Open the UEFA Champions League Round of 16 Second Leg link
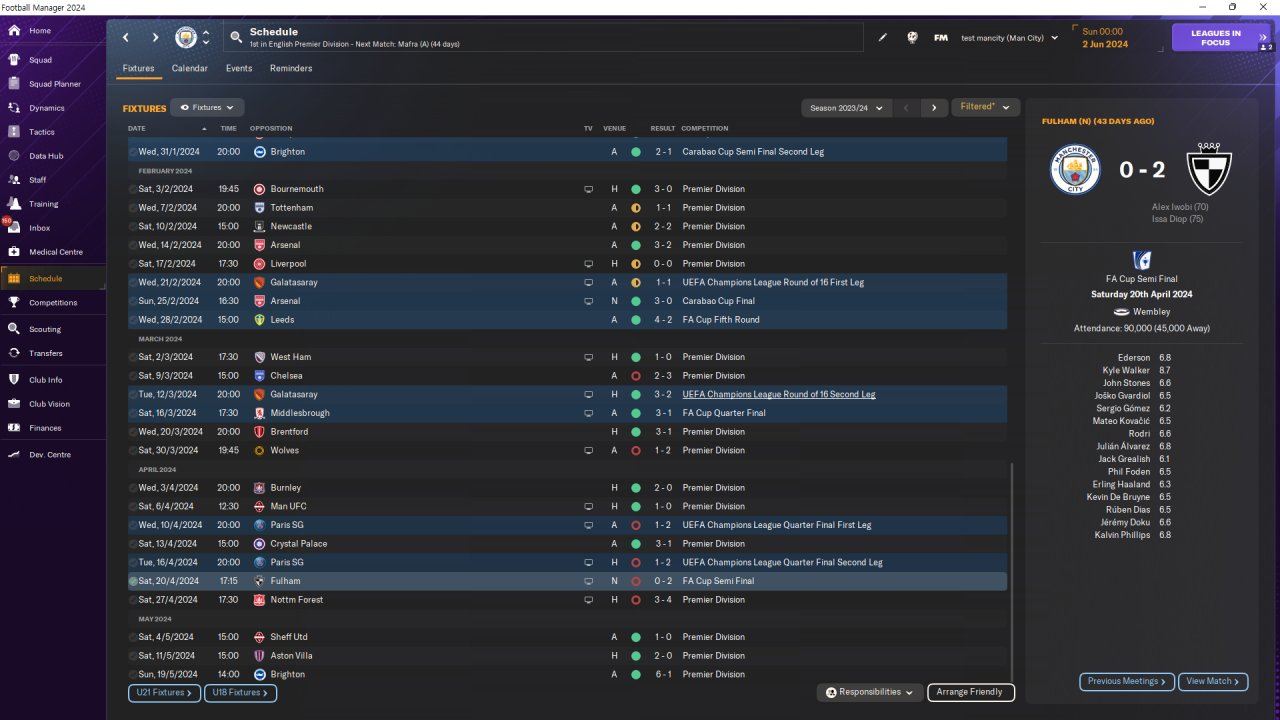The image size is (1280, 720). point(779,394)
